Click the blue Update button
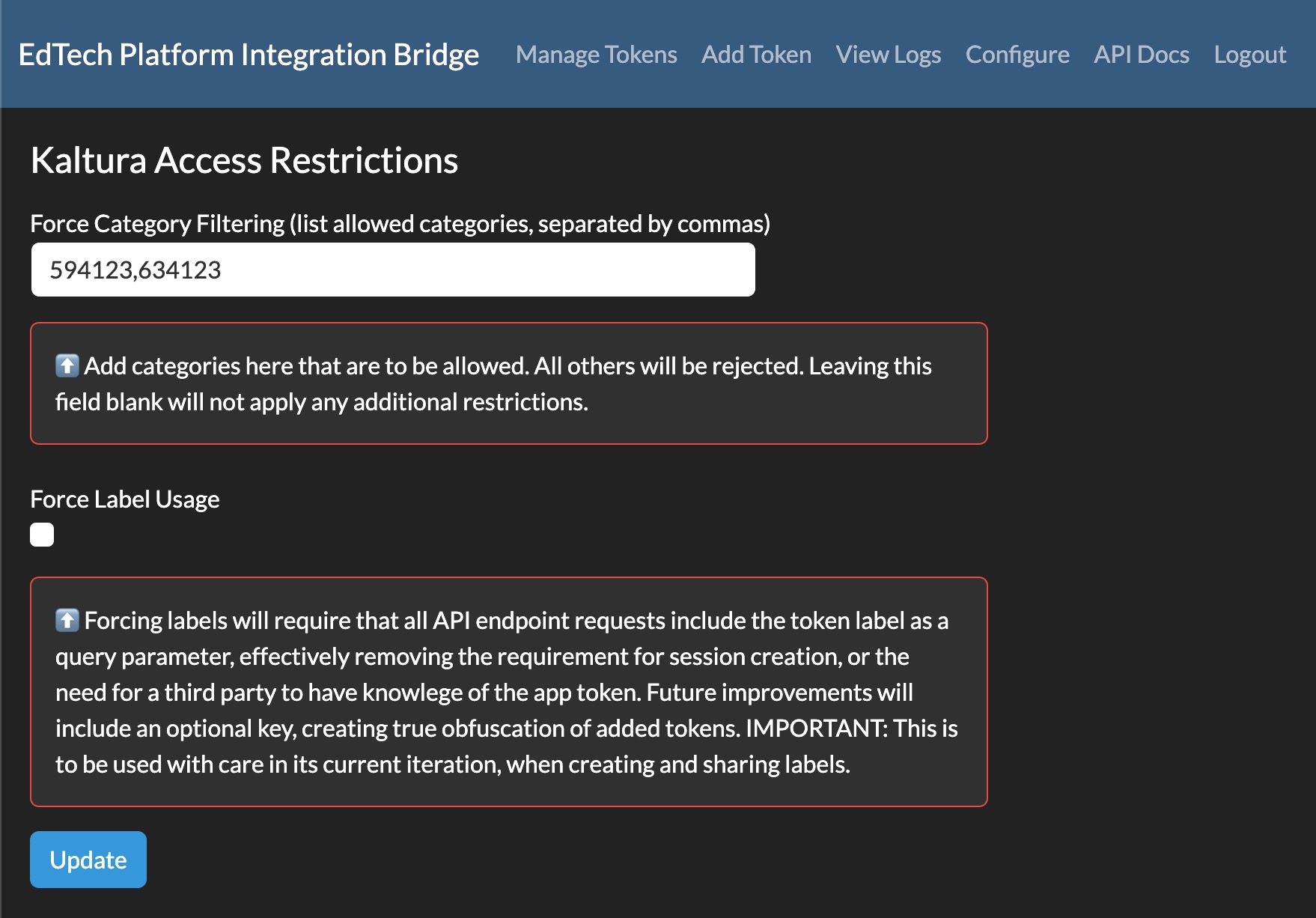Image resolution: width=1316 pixels, height=918 pixels. [88, 860]
